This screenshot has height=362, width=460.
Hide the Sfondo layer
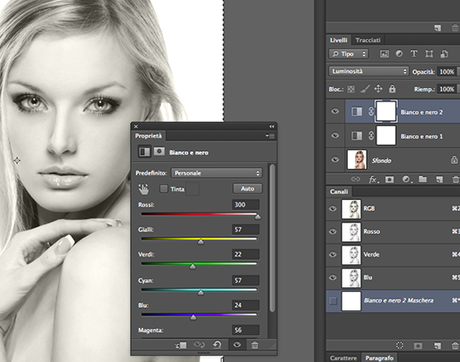(335, 160)
